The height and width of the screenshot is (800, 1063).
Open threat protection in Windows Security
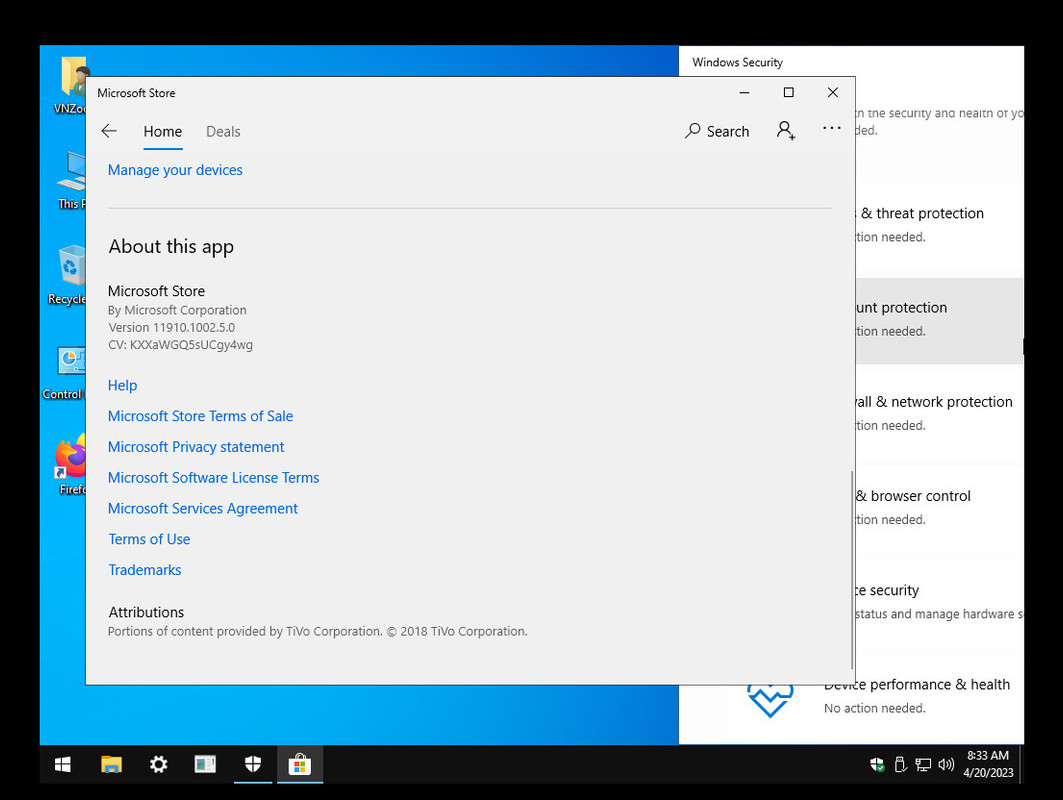[x=939, y=224]
